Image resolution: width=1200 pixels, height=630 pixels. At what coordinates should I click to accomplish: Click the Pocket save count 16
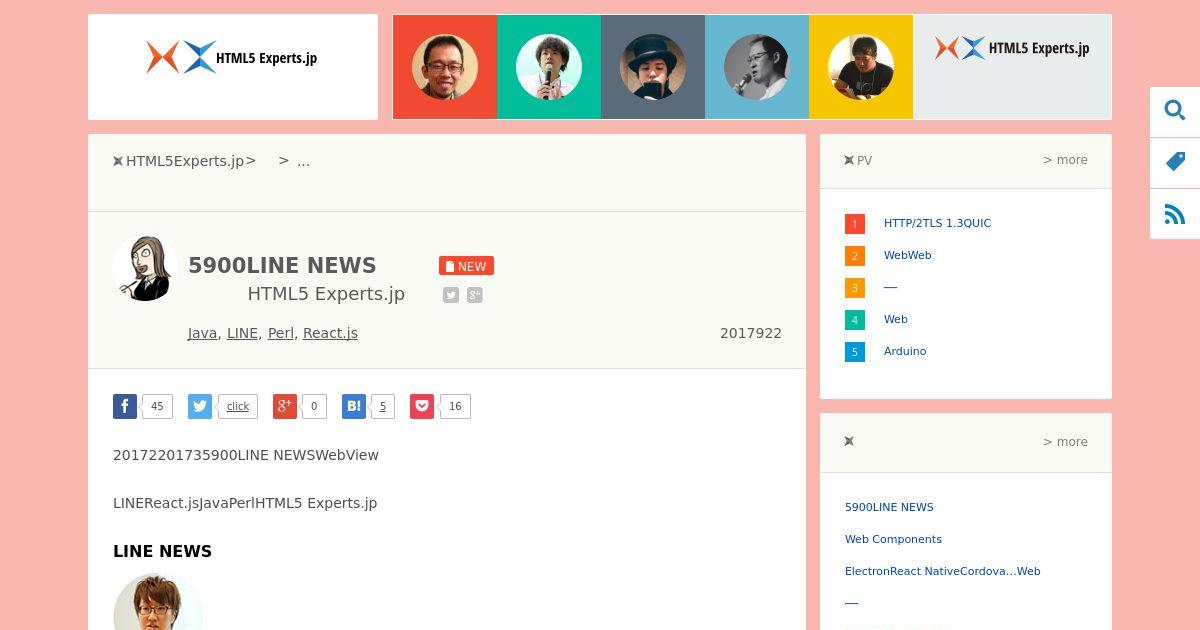pos(455,406)
